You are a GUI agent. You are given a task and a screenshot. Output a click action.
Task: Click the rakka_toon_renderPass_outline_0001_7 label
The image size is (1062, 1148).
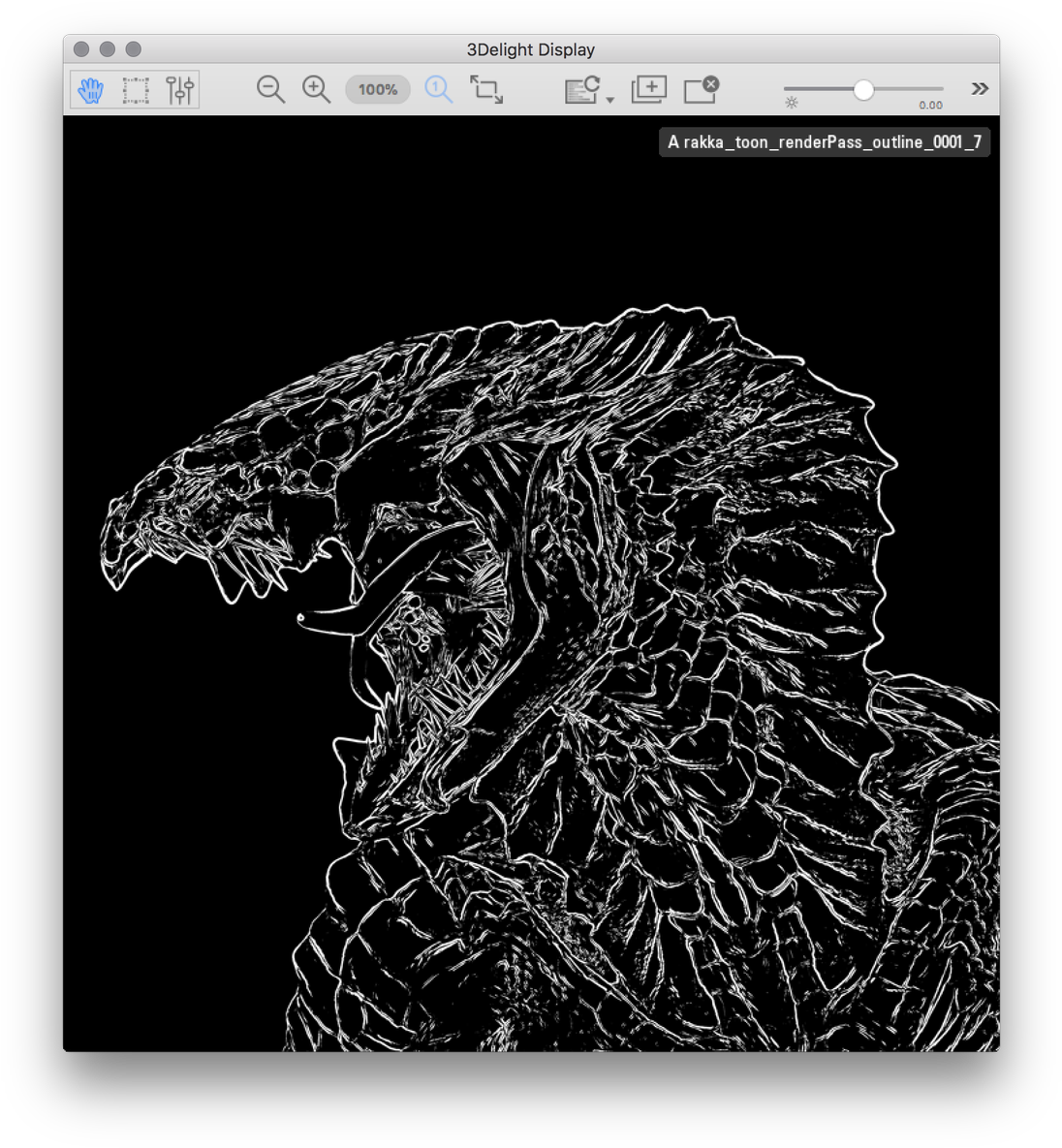[825, 142]
